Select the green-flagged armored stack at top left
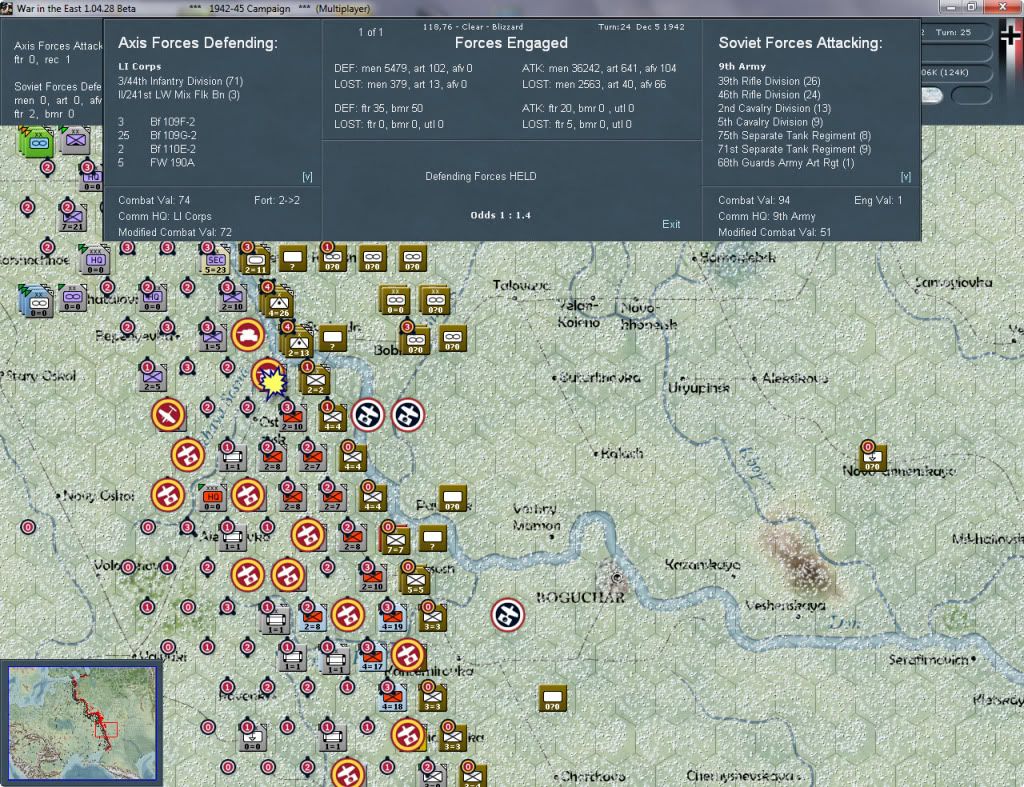Image resolution: width=1024 pixels, height=787 pixels. pyautogui.click(x=37, y=142)
